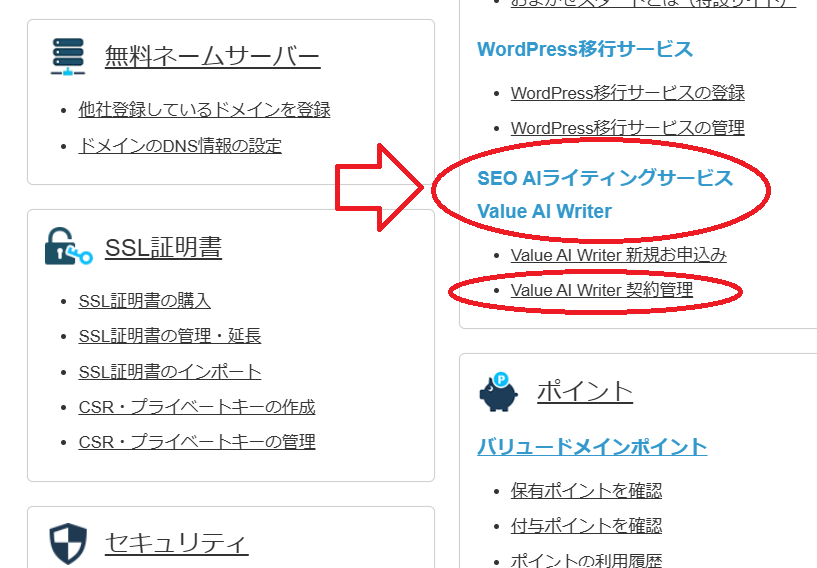
Task: Click the Value AI Writer heading text
Action: click(x=544, y=212)
